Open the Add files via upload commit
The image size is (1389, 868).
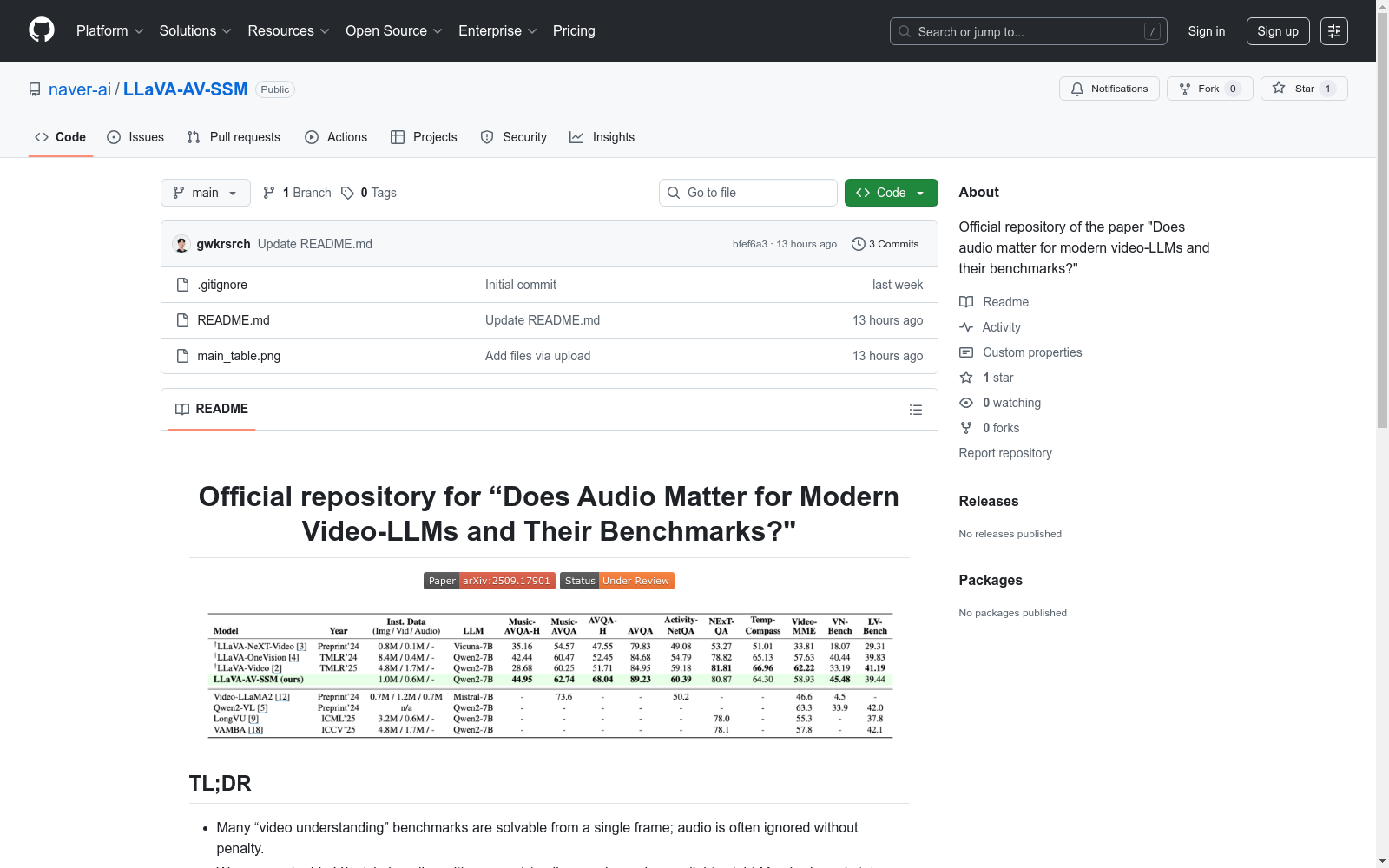tap(538, 356)
